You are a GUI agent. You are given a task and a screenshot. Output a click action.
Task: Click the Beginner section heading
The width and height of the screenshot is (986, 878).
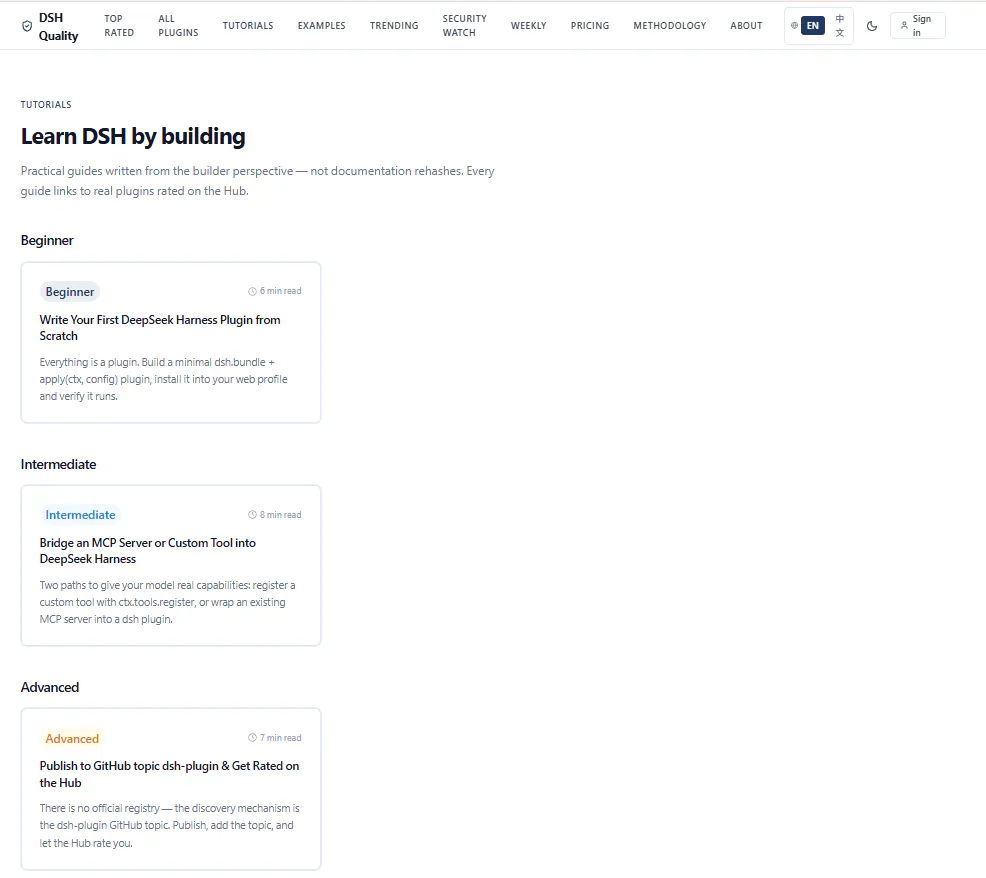(x=47, y=240)
